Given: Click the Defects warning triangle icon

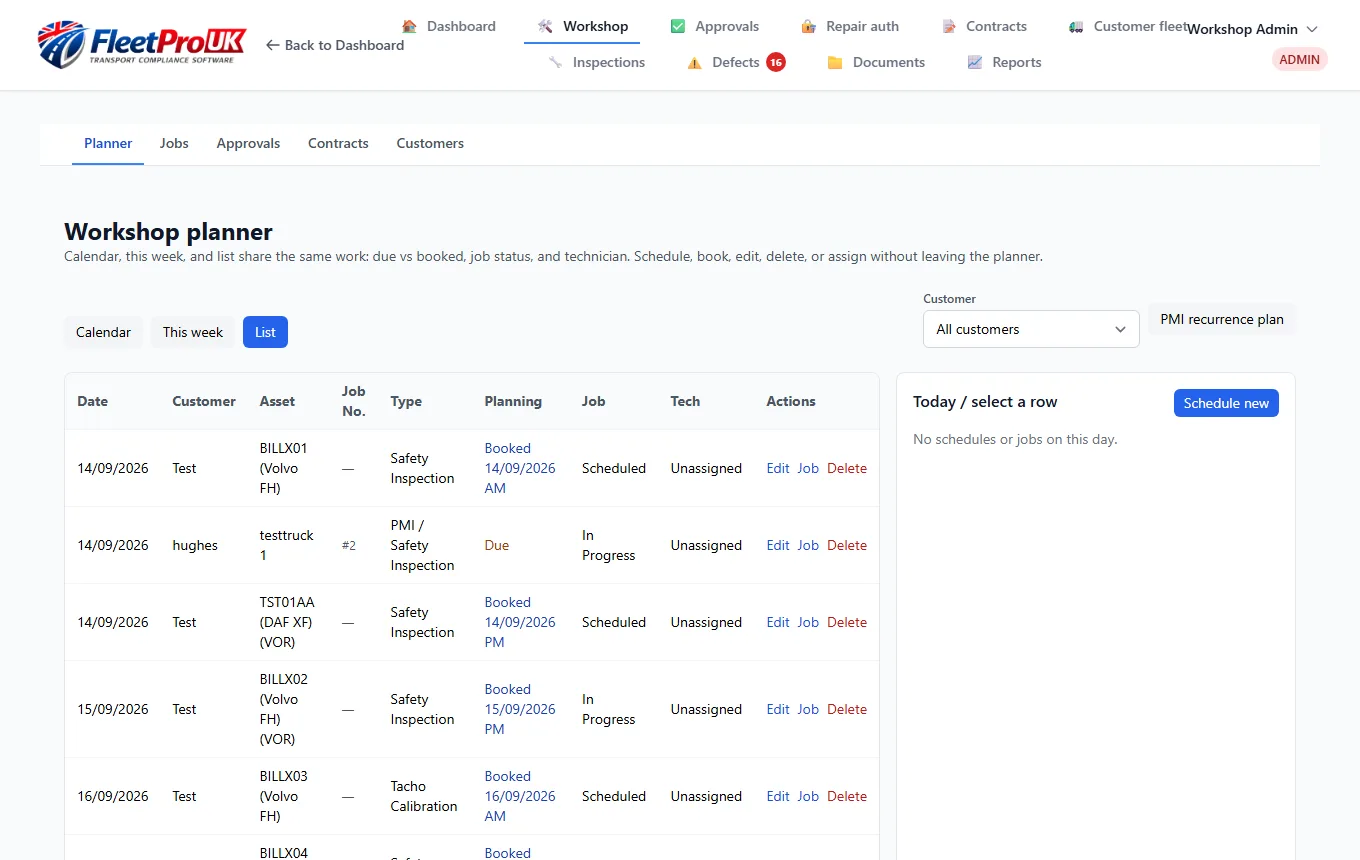Looking at the screenshot, I should [694, 62].
